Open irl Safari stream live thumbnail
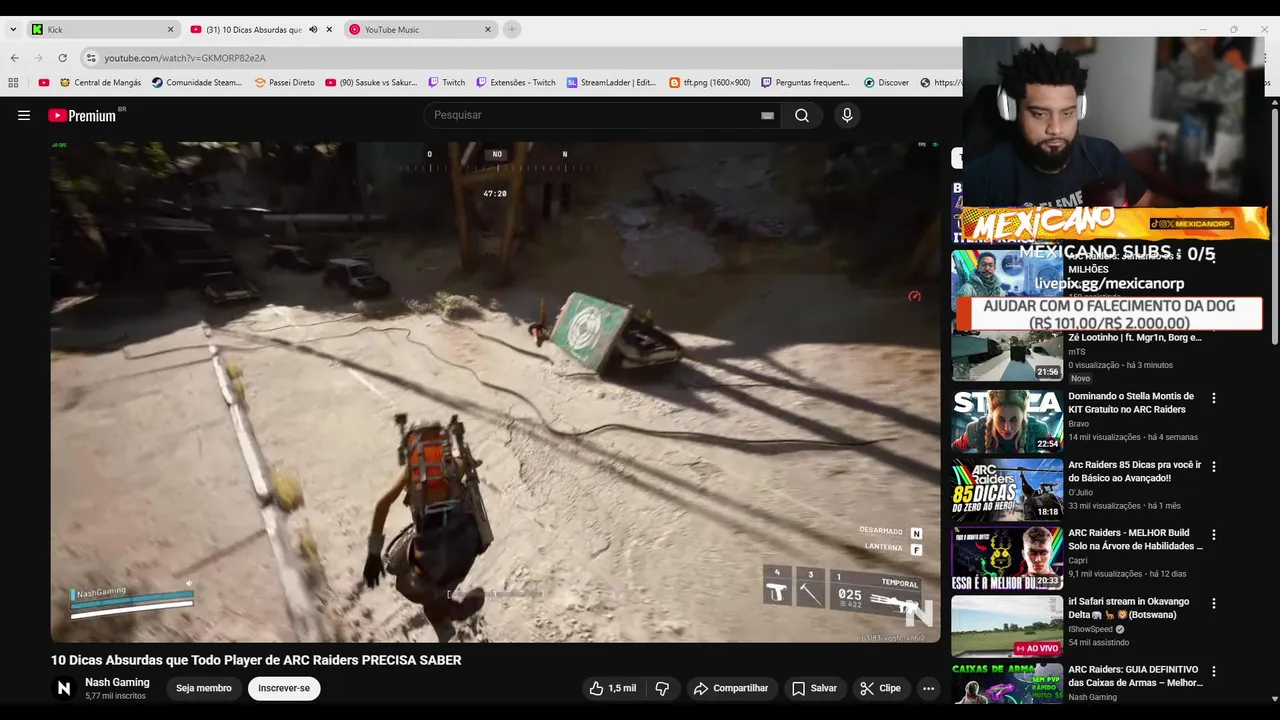Screen dimensions: 1280x720 pos(1007,627)
